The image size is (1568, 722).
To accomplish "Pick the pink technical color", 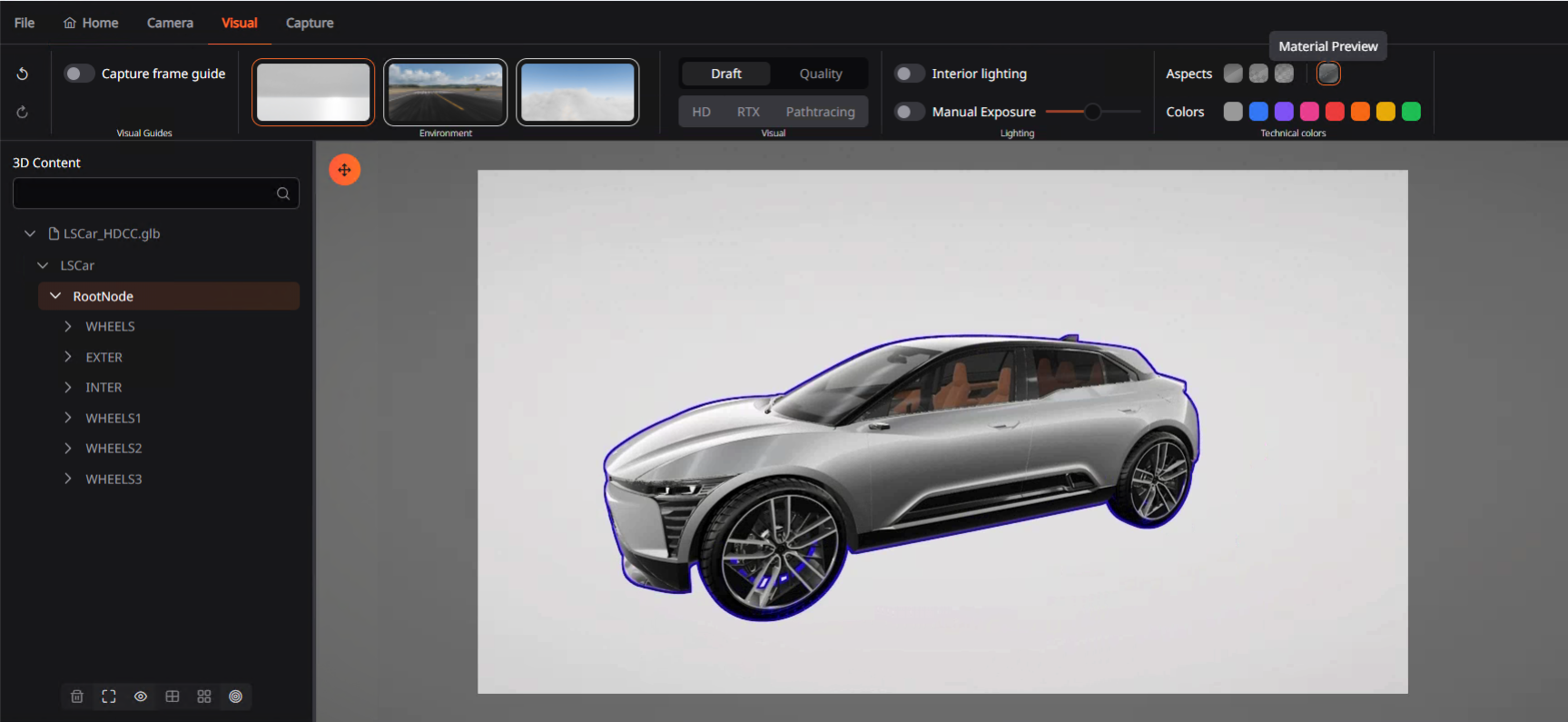I will click(1309, 112).
